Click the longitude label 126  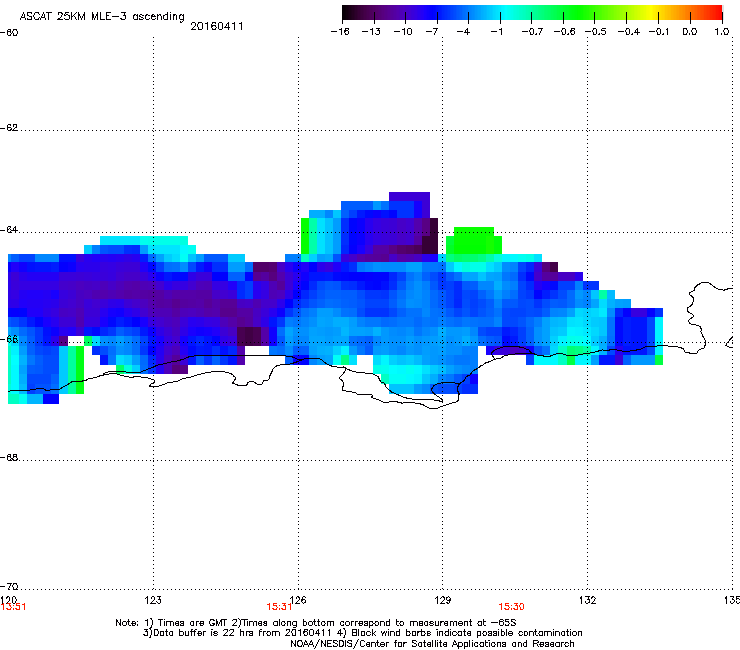(298, 600)
